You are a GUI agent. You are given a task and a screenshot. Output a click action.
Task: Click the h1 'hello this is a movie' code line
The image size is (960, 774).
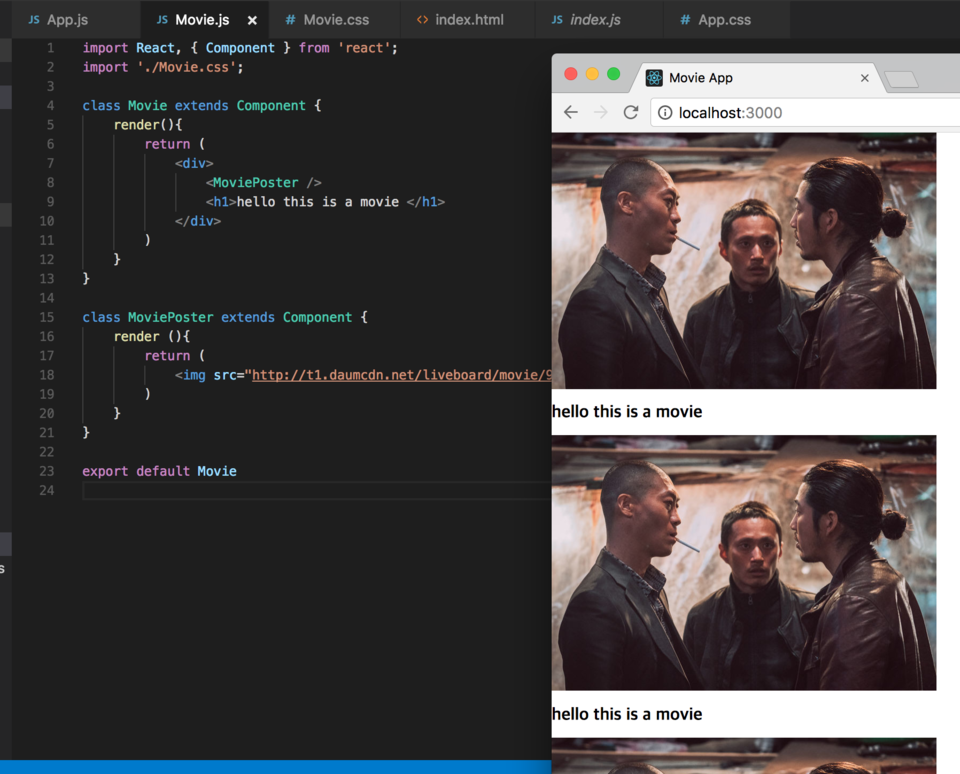(x=325, y=201)
